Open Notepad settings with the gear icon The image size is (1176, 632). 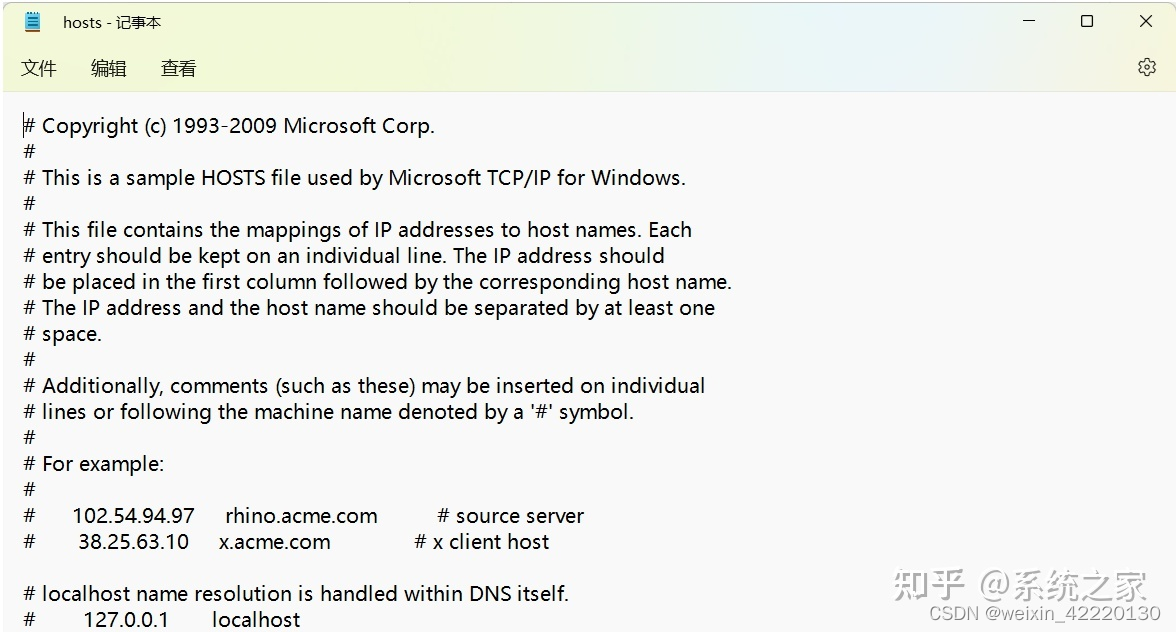[x=1146, y=67]
